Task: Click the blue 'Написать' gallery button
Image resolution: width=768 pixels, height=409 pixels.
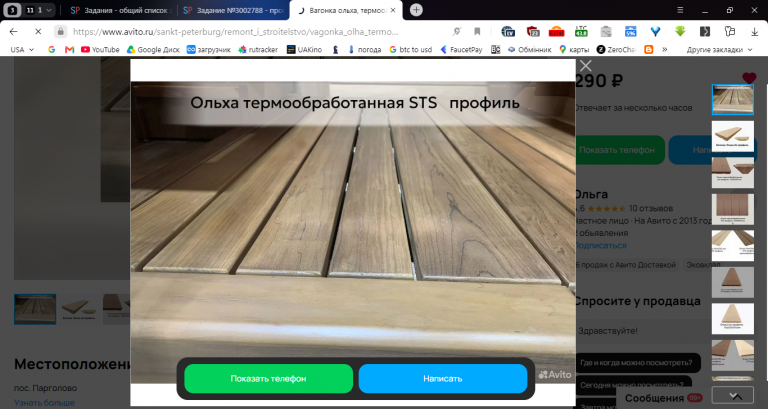Action: 443,378
